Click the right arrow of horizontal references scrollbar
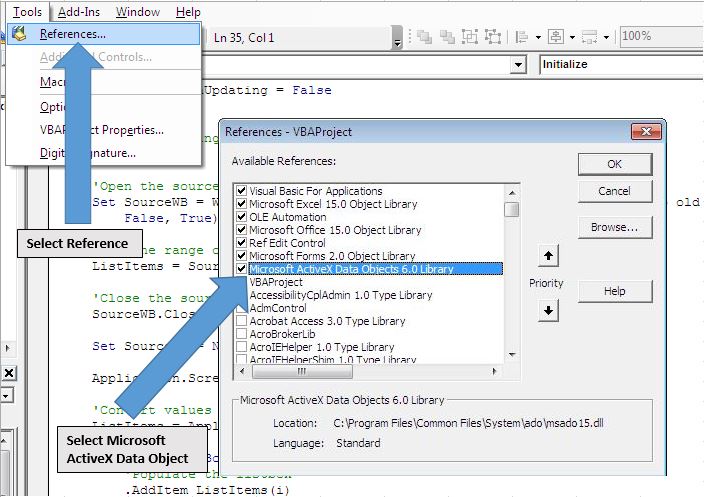Image resolution: width=704 pixels, height=497 pixels. point(495,371)
